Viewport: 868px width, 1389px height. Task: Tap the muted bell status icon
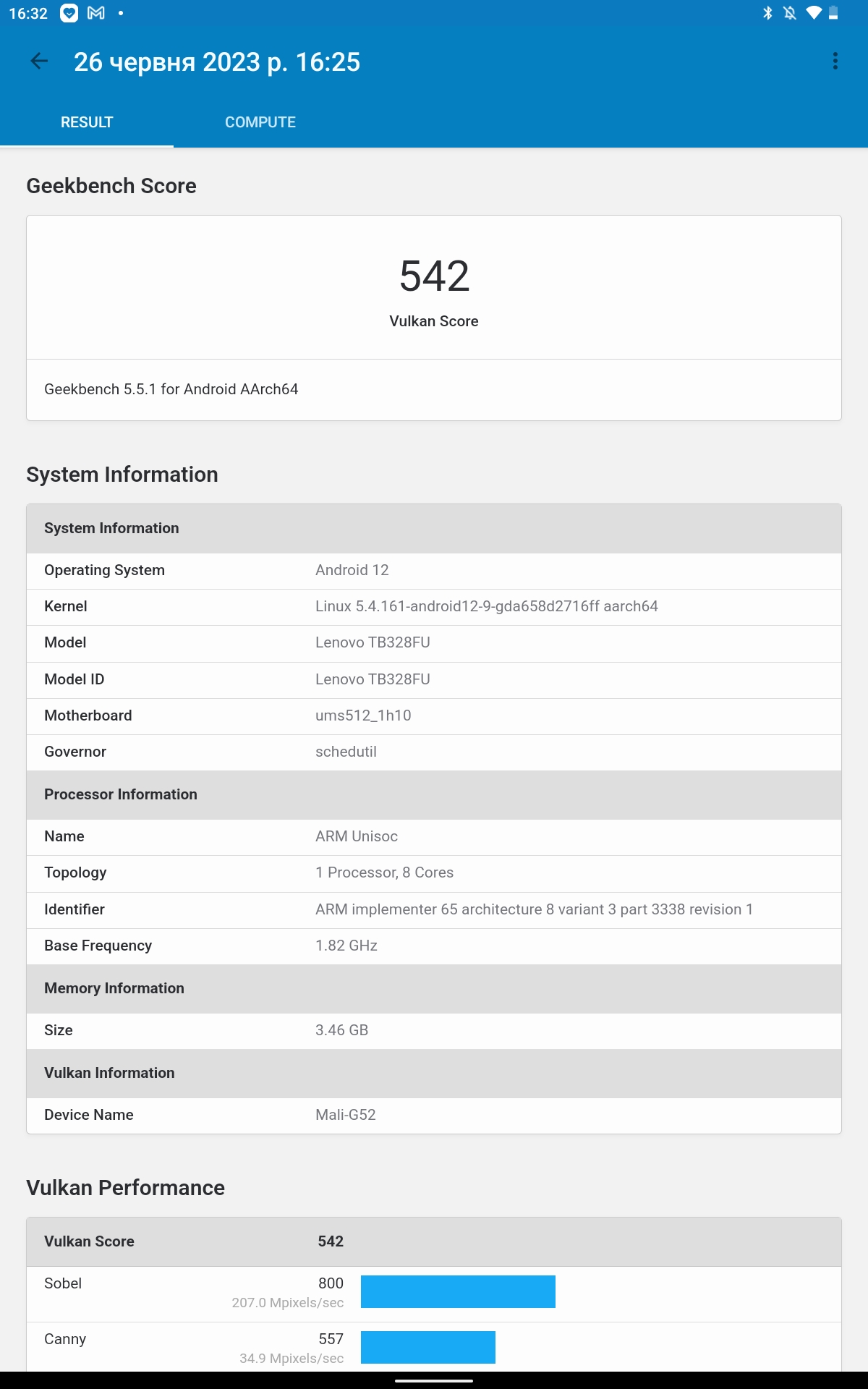tap(790, 14)
